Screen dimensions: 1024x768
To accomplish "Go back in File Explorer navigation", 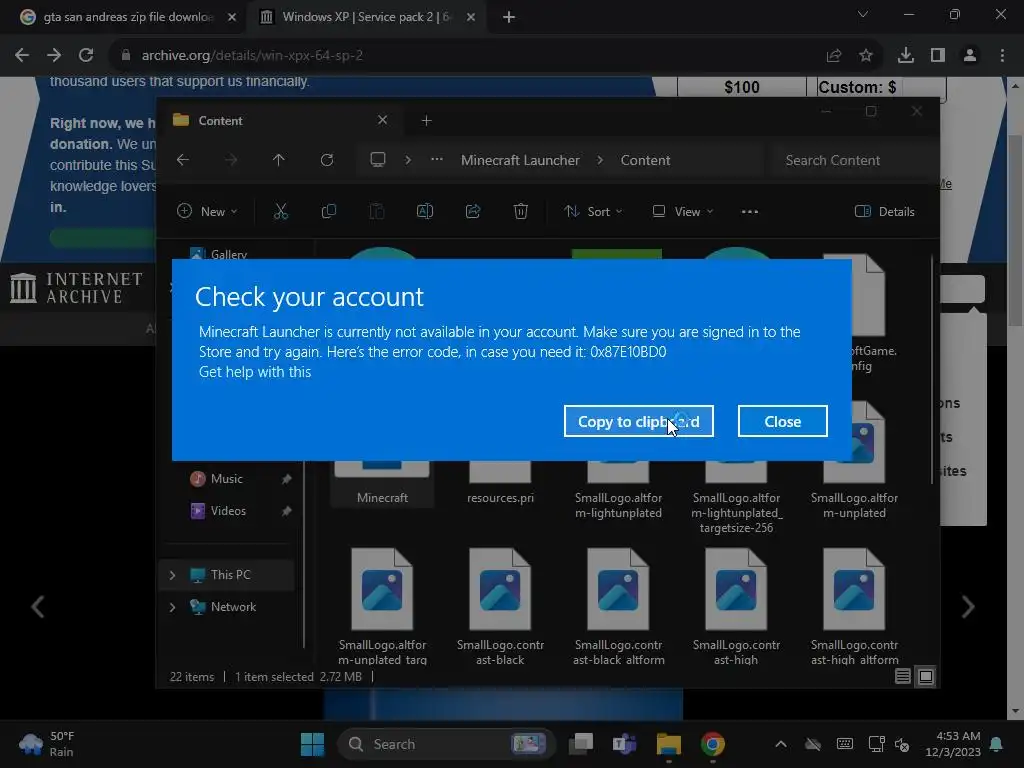I will [183, 160].
